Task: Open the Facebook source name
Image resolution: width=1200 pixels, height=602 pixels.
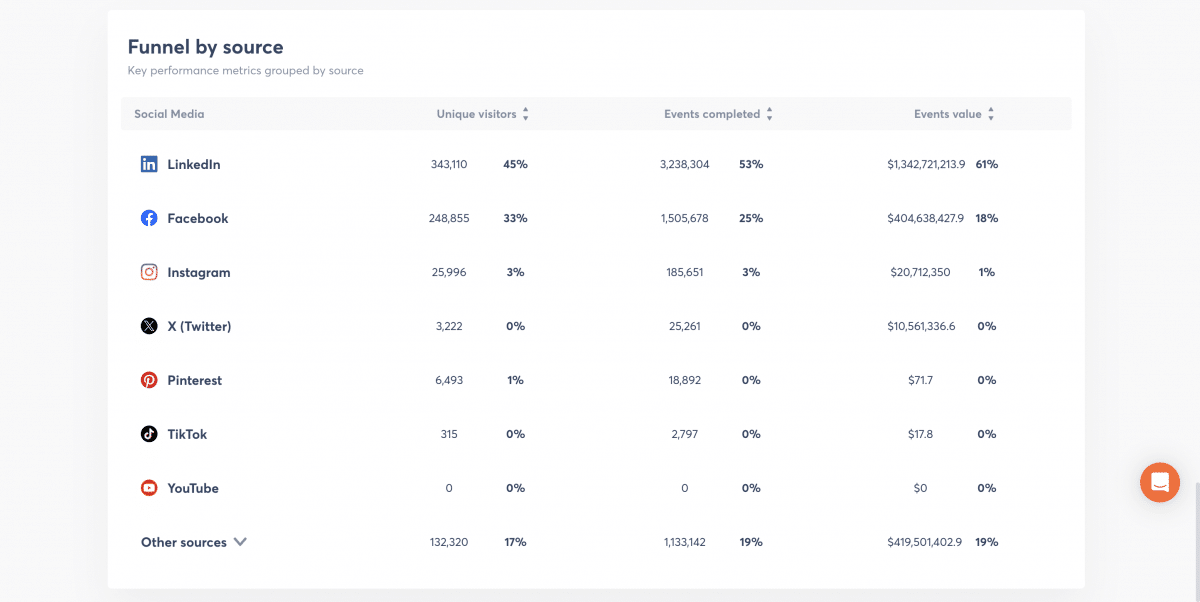Action: pos(198,218)
